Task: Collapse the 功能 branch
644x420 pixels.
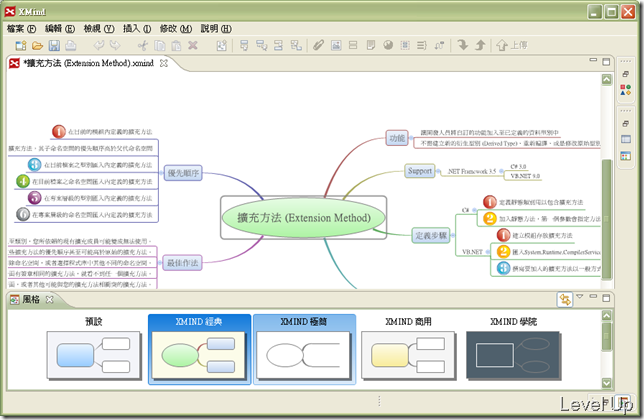Action: [x=411, y=138]
